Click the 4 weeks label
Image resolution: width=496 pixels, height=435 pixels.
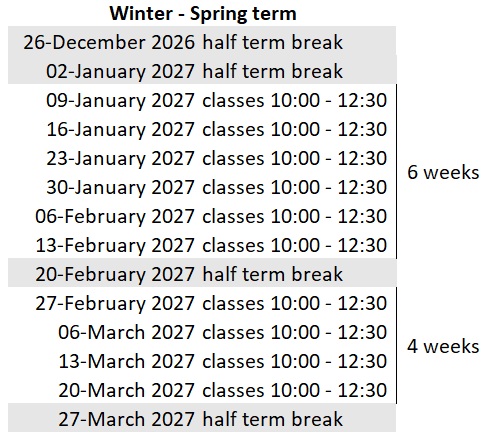click(443, 346)
